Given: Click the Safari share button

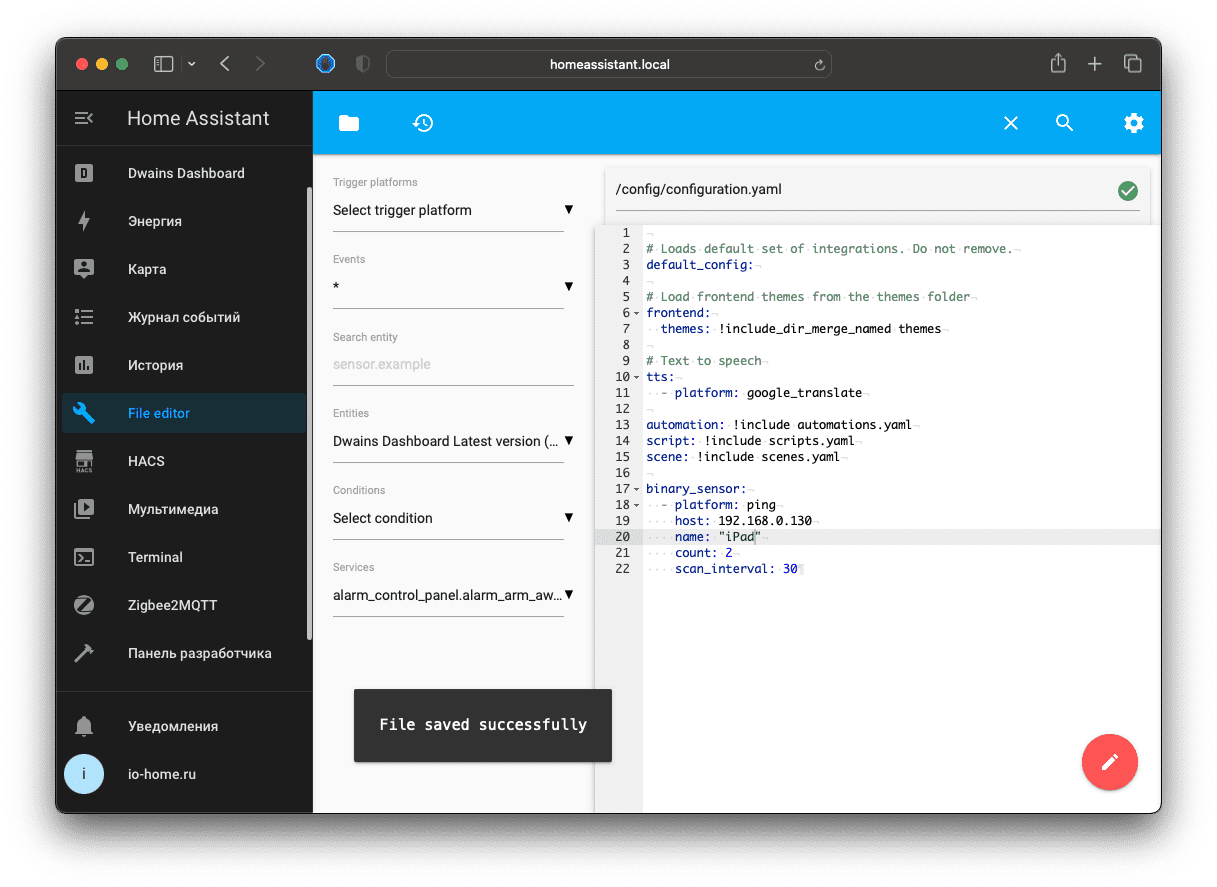Looking at the screenshot, I should click(1058, 64).
